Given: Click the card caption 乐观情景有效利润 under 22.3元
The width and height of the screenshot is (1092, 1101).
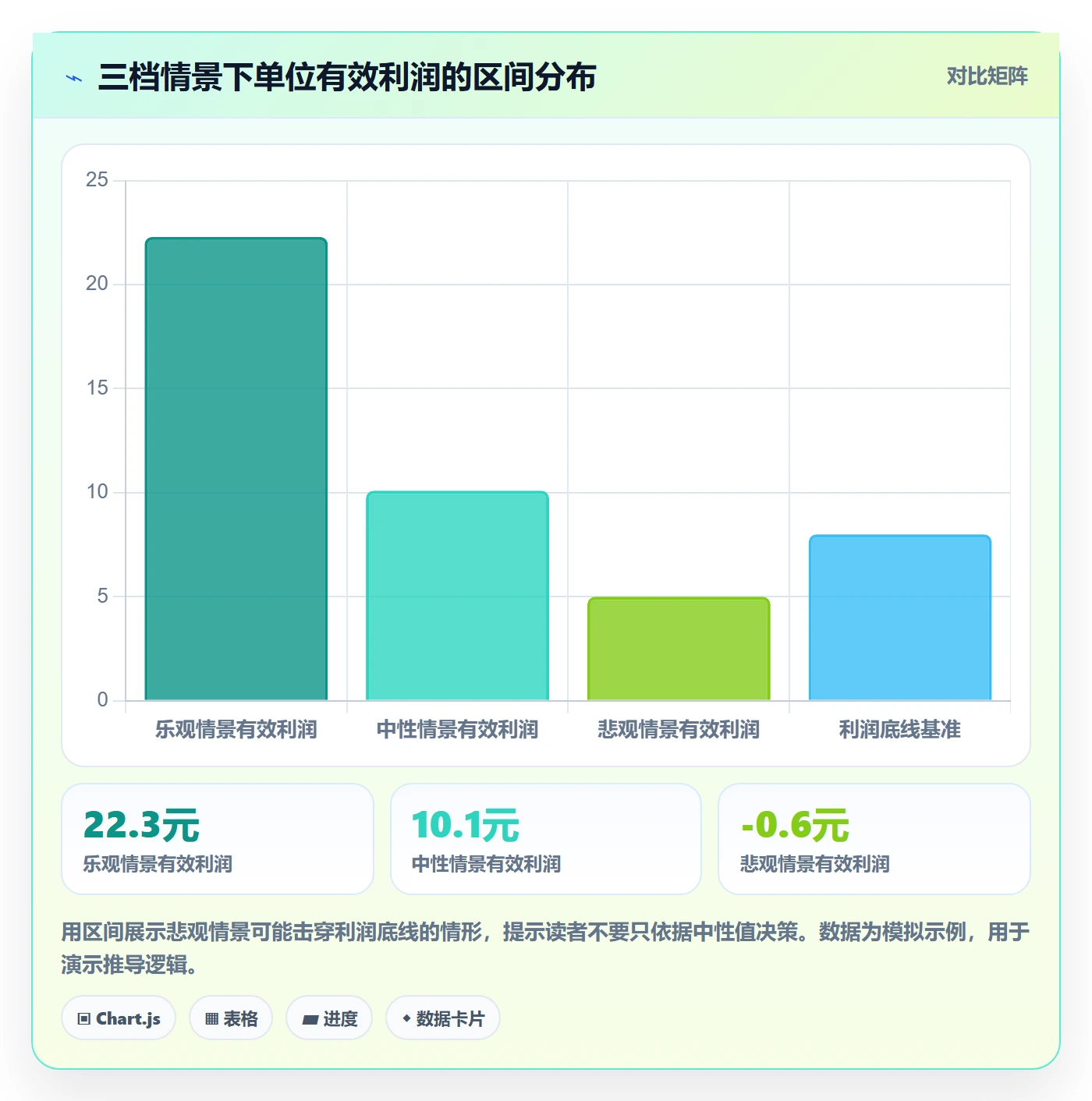Looking at the screenshot, I should click(158, 864).
